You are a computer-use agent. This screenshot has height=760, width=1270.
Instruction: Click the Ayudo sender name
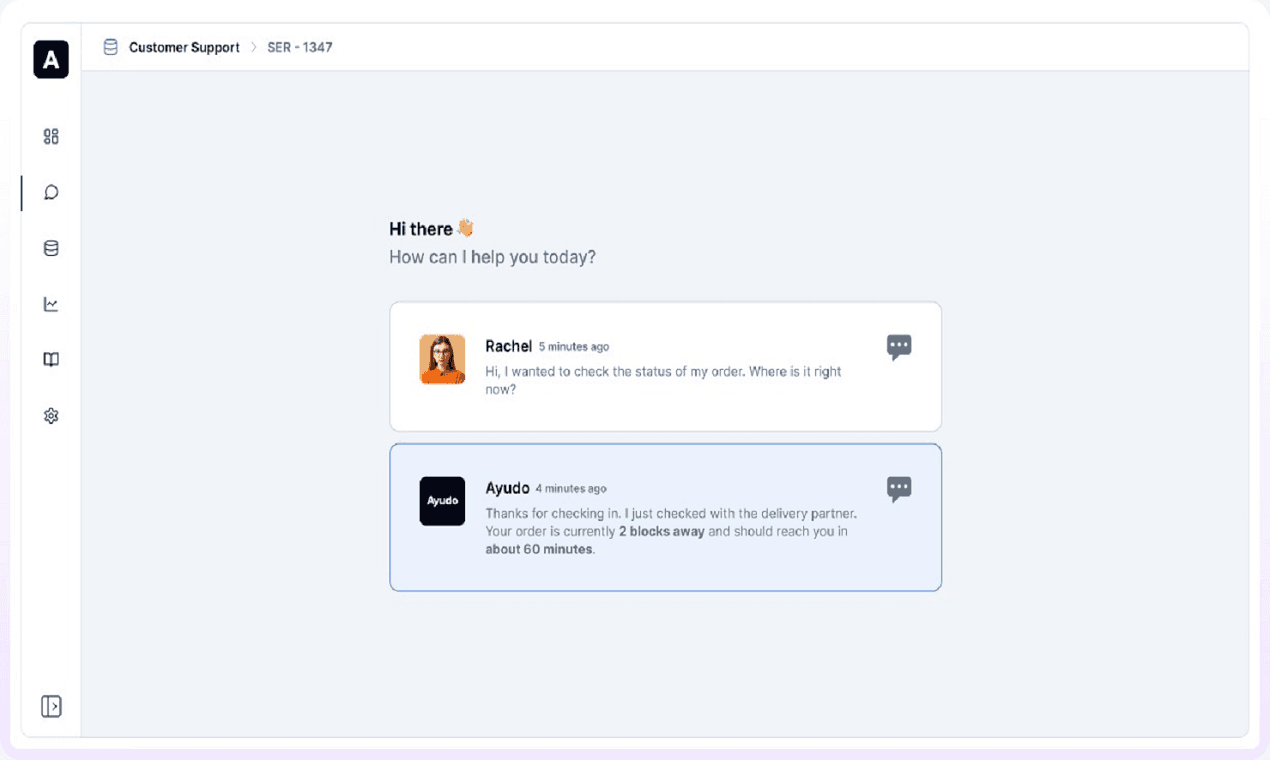tap(506, 488)
